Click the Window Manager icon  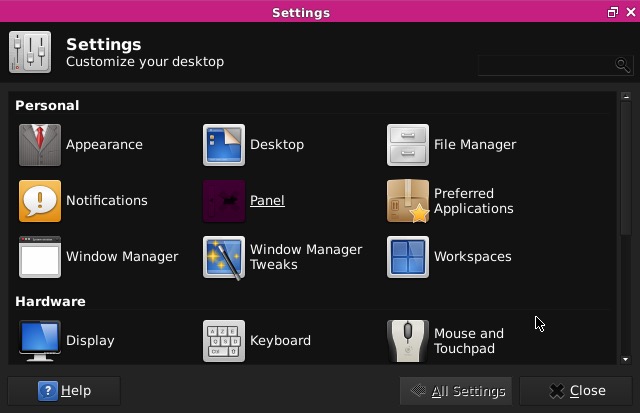[40, 257]
